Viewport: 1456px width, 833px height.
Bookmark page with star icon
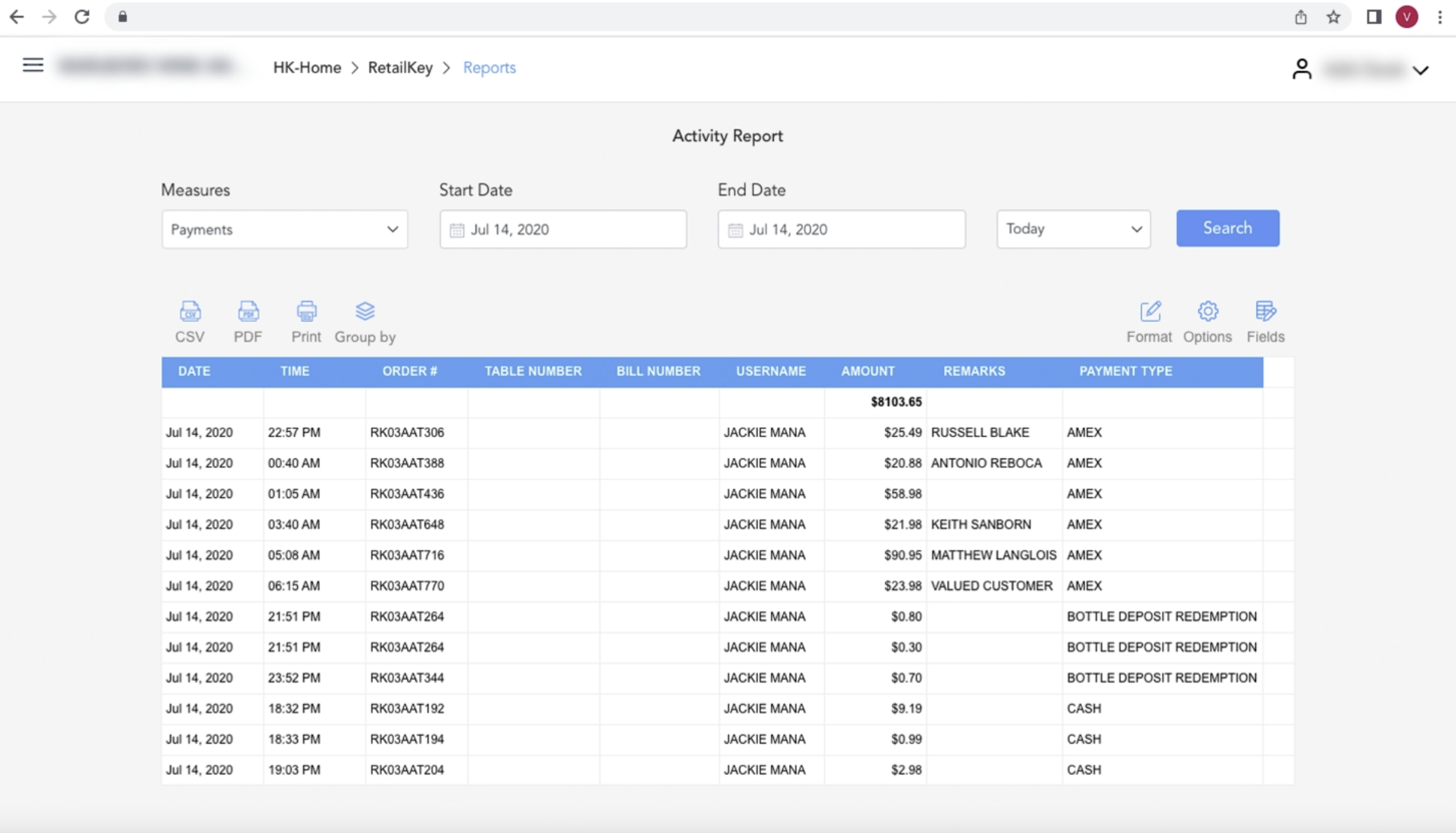coord(1333,17)
